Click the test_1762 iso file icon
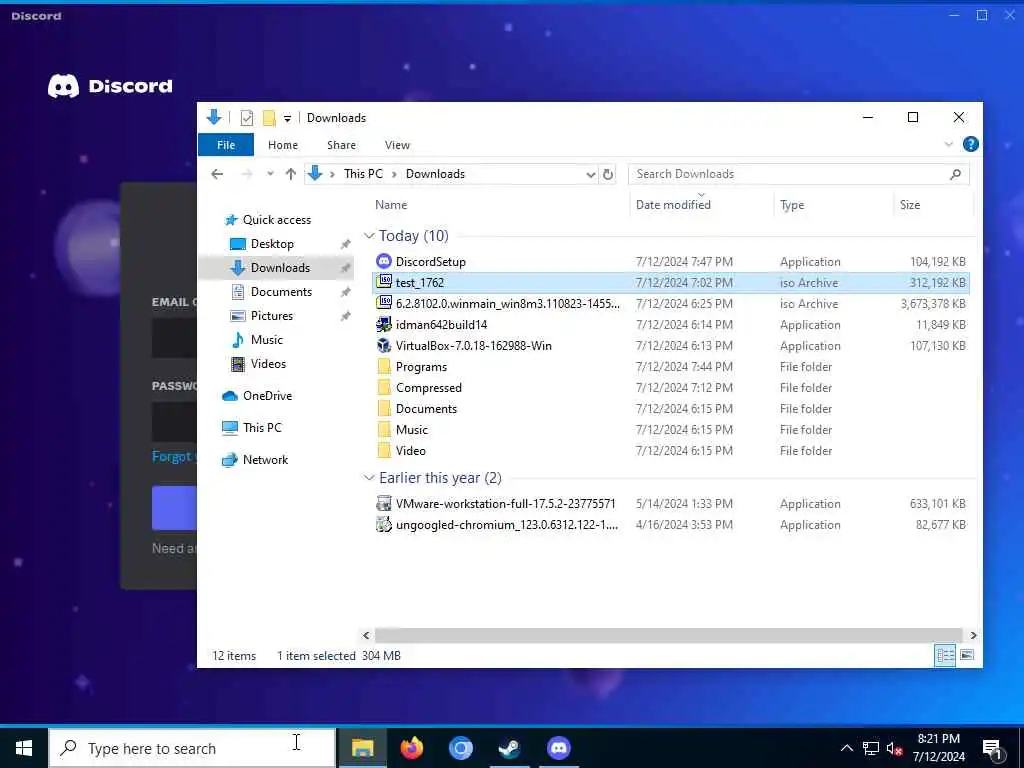The height and width of the screenshot is (768, 1024). pyautogui.click(x=384, y=282)
